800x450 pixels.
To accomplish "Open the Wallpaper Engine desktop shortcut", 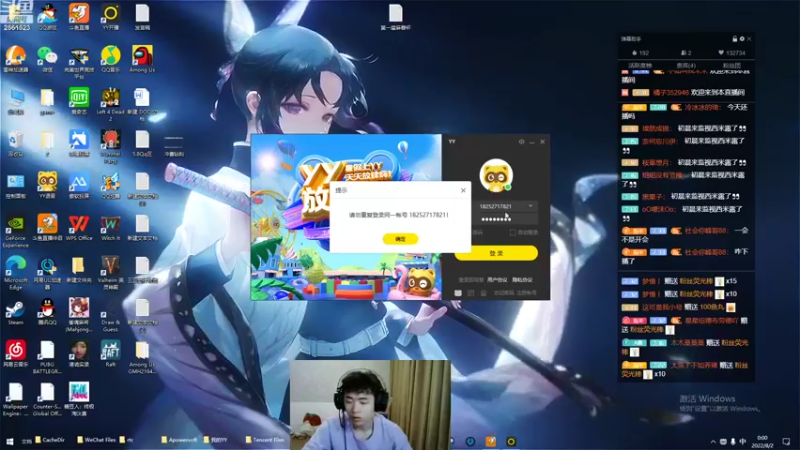I will tap(15, 399).
